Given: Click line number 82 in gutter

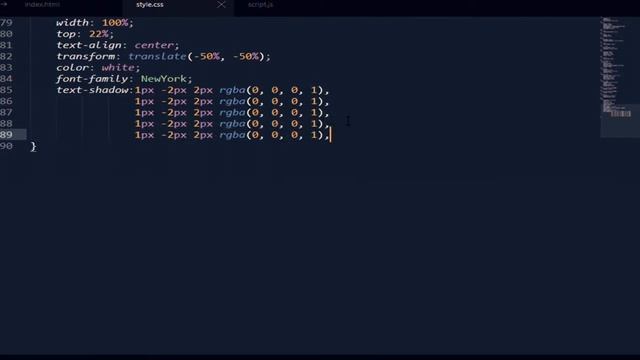Looking at the screenshot, I should (x=7, y=56).
